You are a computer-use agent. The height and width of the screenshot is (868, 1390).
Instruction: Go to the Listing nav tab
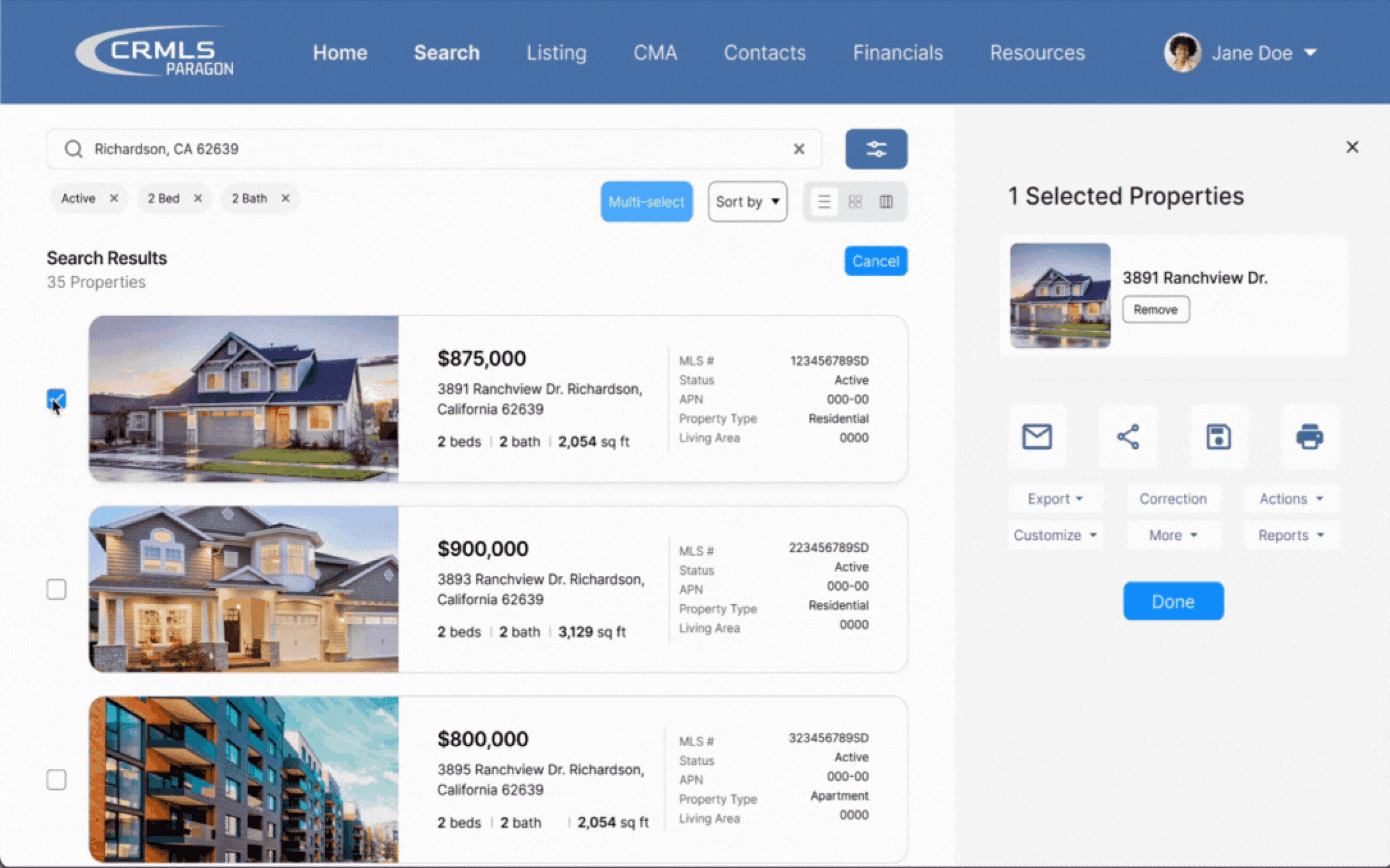(556, 53)
